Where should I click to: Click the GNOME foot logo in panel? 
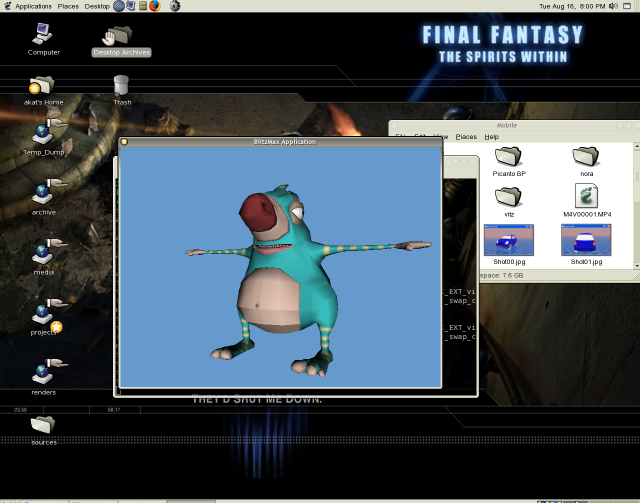[x=7, y=6]
